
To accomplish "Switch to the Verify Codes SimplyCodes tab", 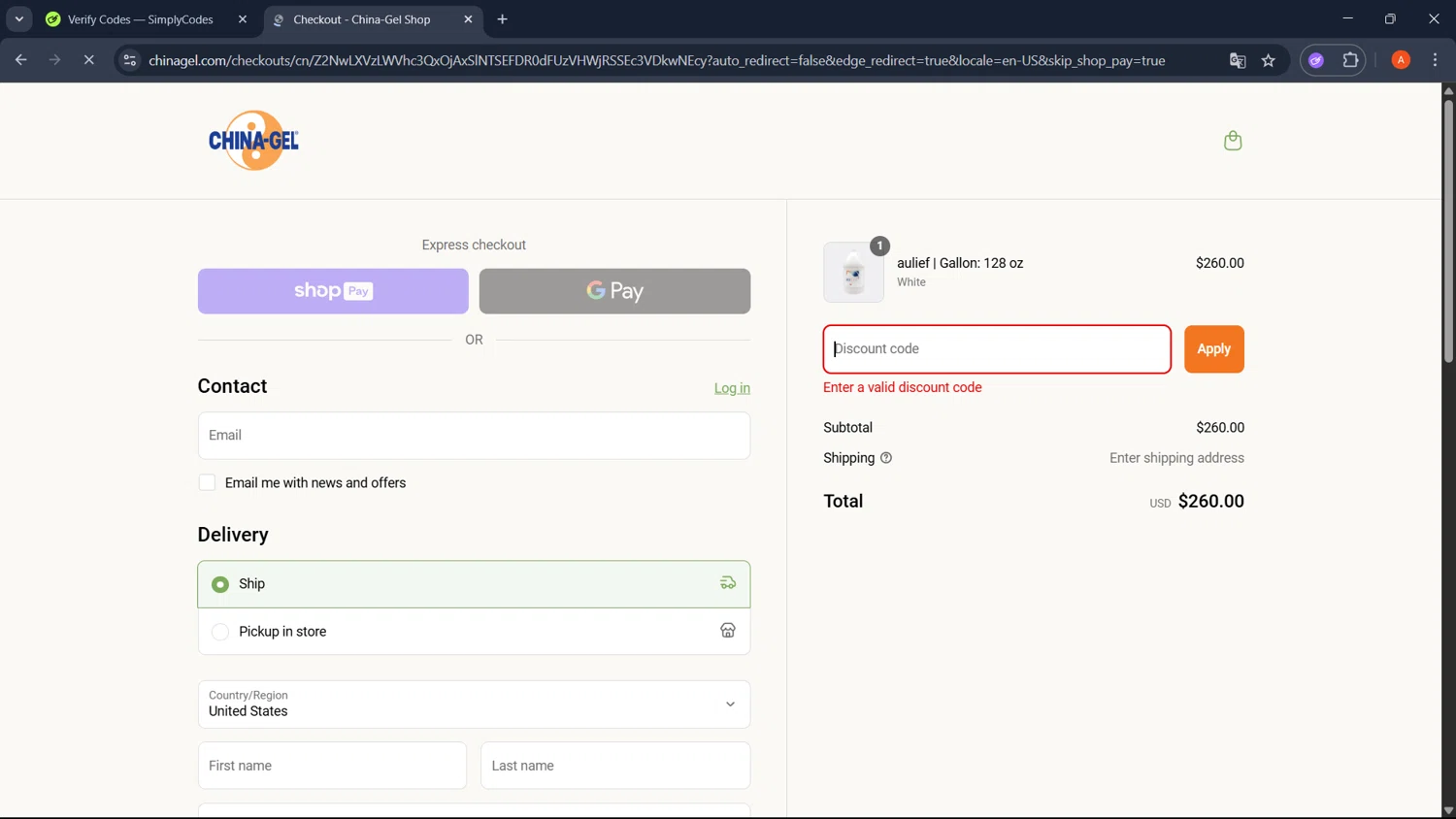I will pyautogui.click(x=141, y=19).
